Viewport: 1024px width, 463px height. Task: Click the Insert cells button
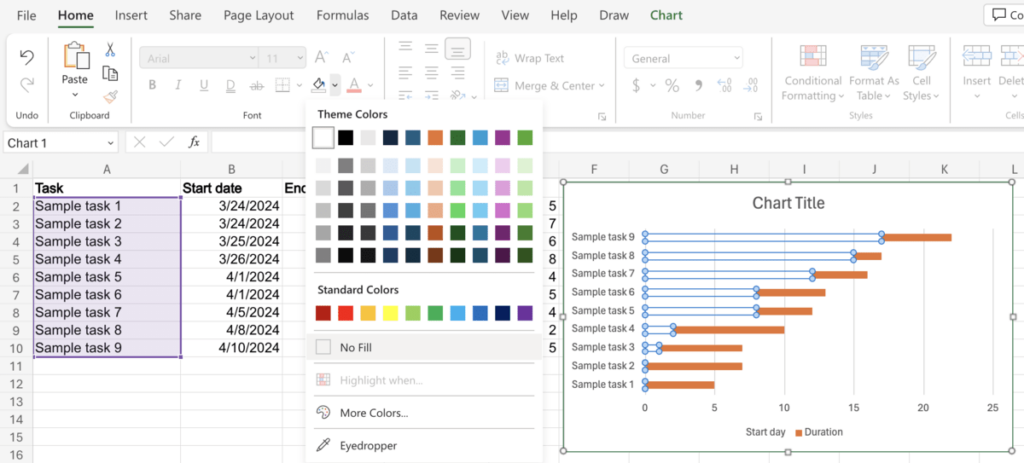click(977, 72)
